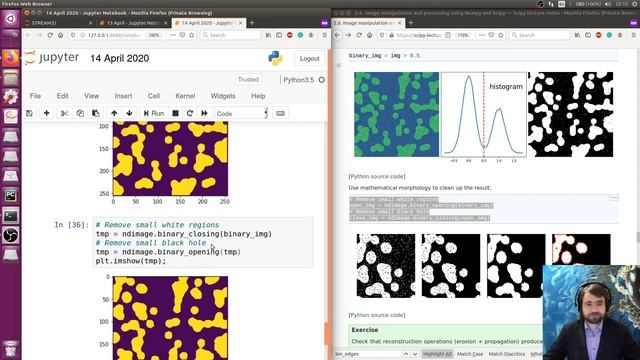Click first Python source code link below histogram
Image resolution: width=640 pixels, height=360 pixels.
pos(377,176)
